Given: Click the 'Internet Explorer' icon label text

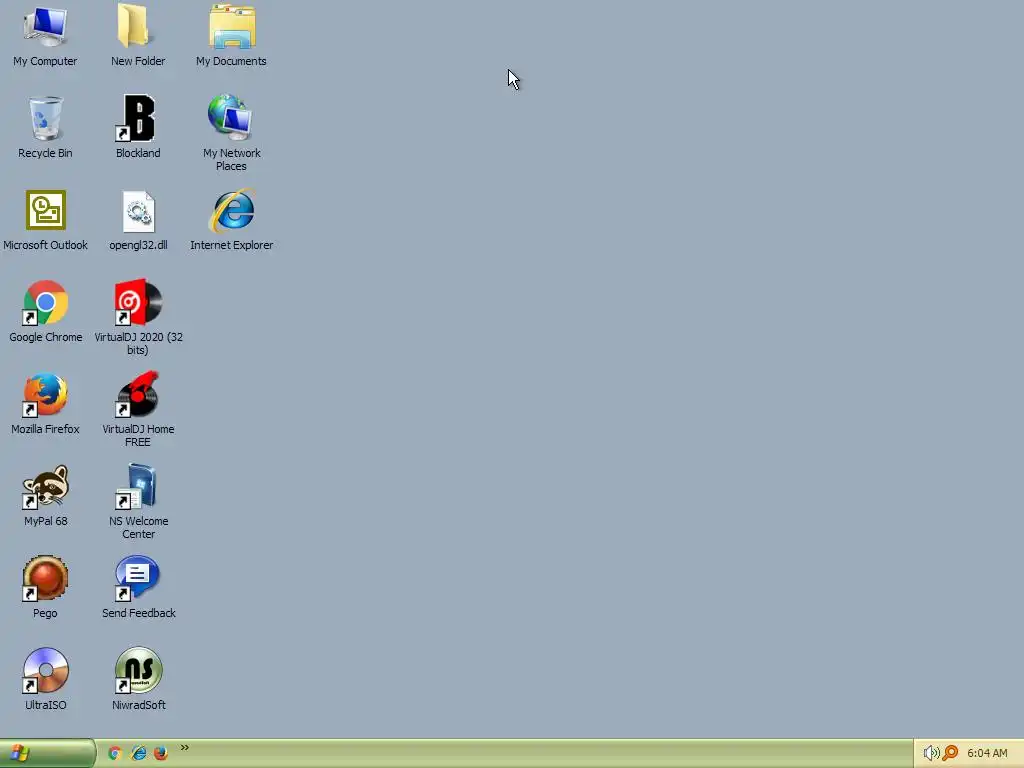Looking at the screenshot, I should coord(231,246).
